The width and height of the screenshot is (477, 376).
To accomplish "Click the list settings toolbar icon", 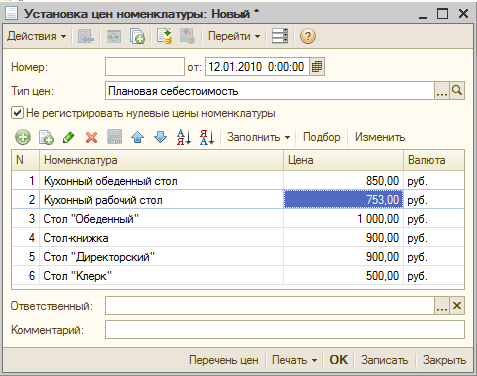I will (280, 36).
